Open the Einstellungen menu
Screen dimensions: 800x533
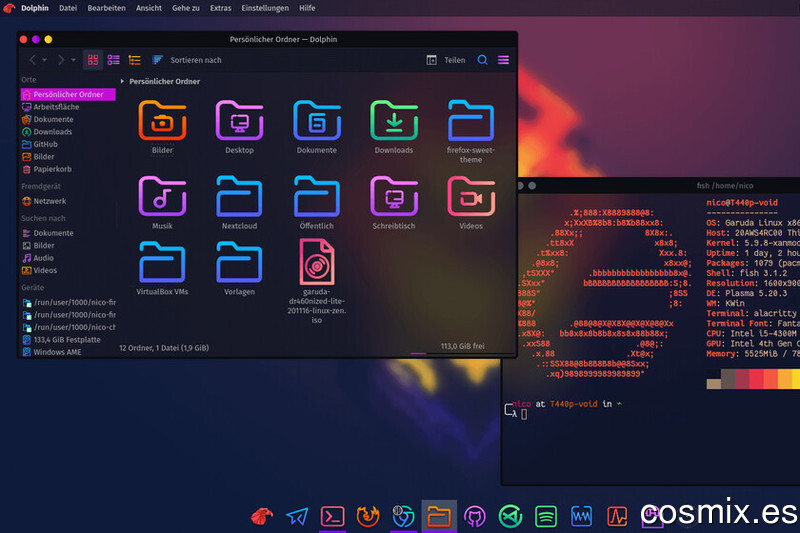(x=265, y=8)
